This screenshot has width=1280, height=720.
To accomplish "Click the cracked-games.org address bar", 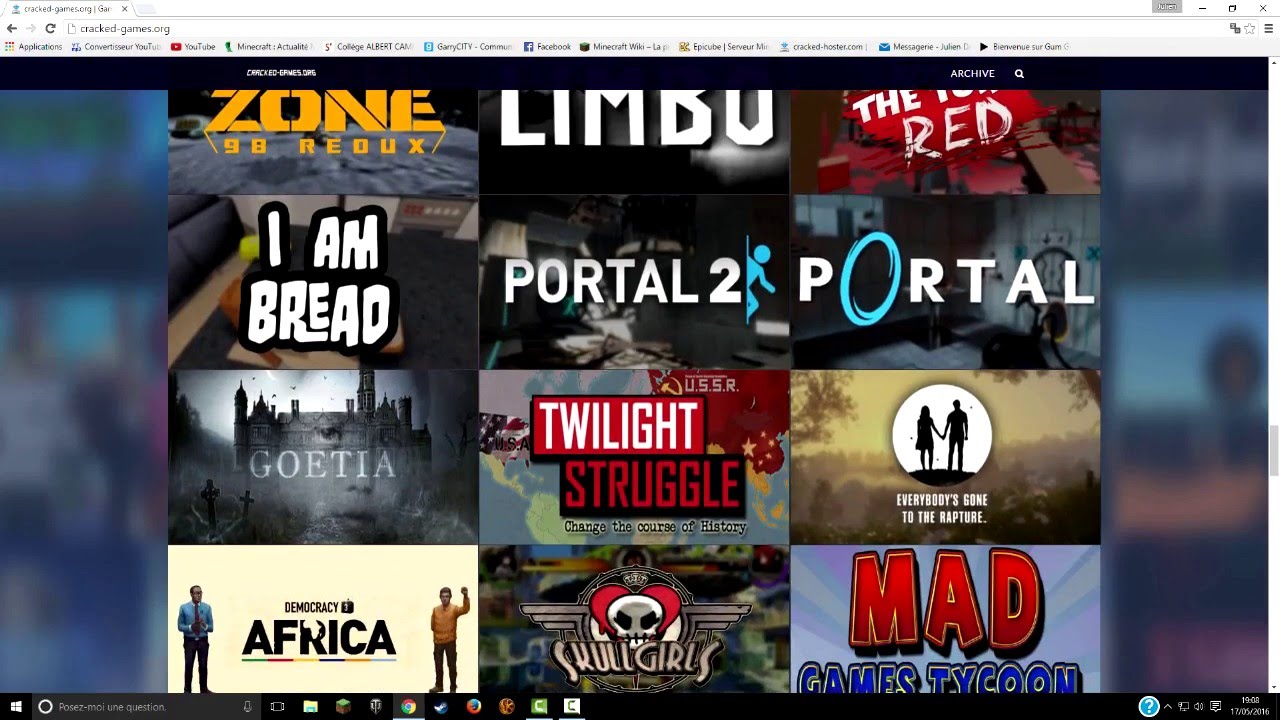I will [x=640, y=29].
